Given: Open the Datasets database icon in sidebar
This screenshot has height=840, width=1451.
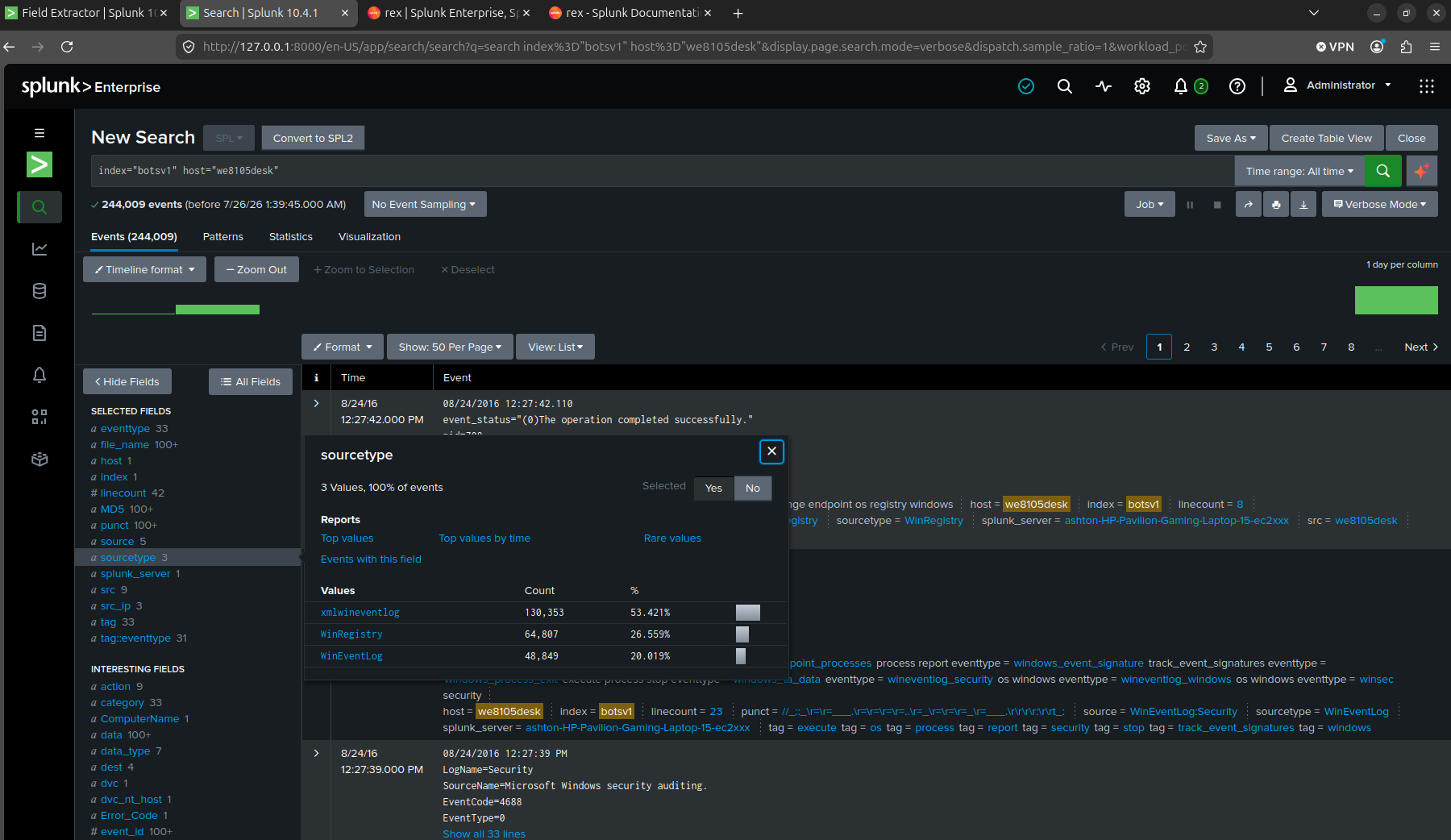Looking at the screenshot, I should tap(39, 291).
